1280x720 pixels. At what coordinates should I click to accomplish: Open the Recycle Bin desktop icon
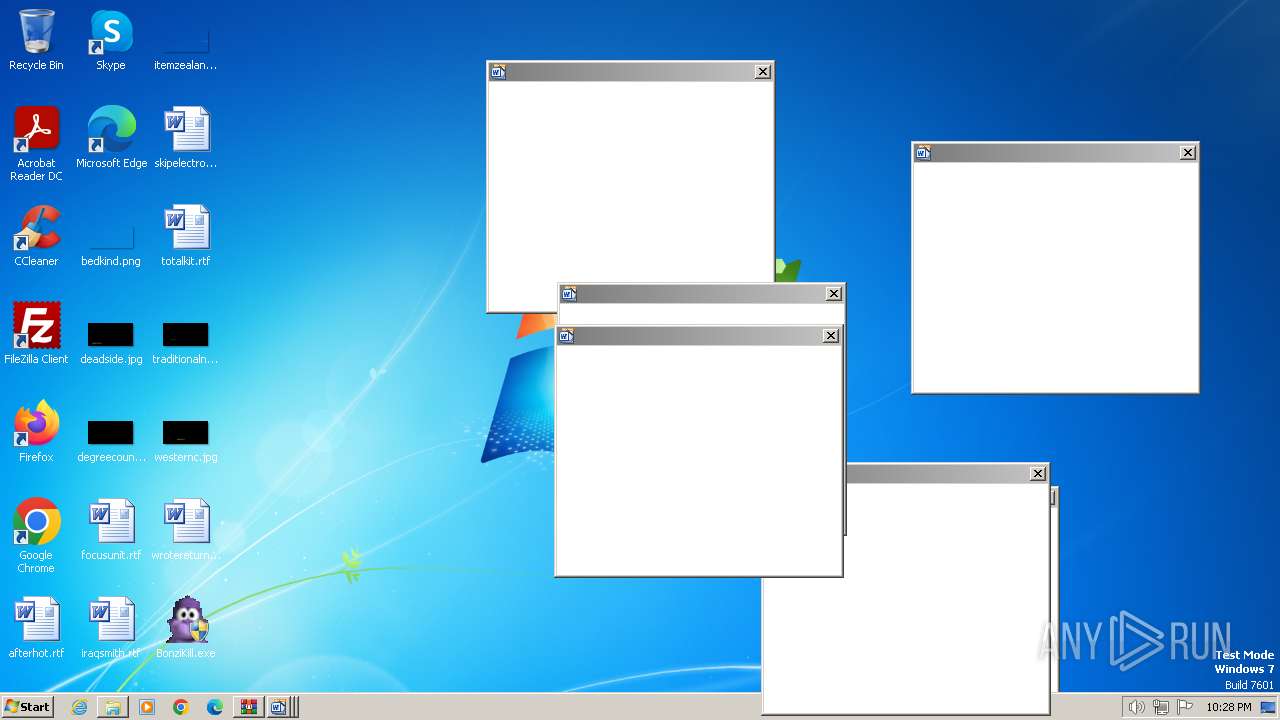[36, 40]
